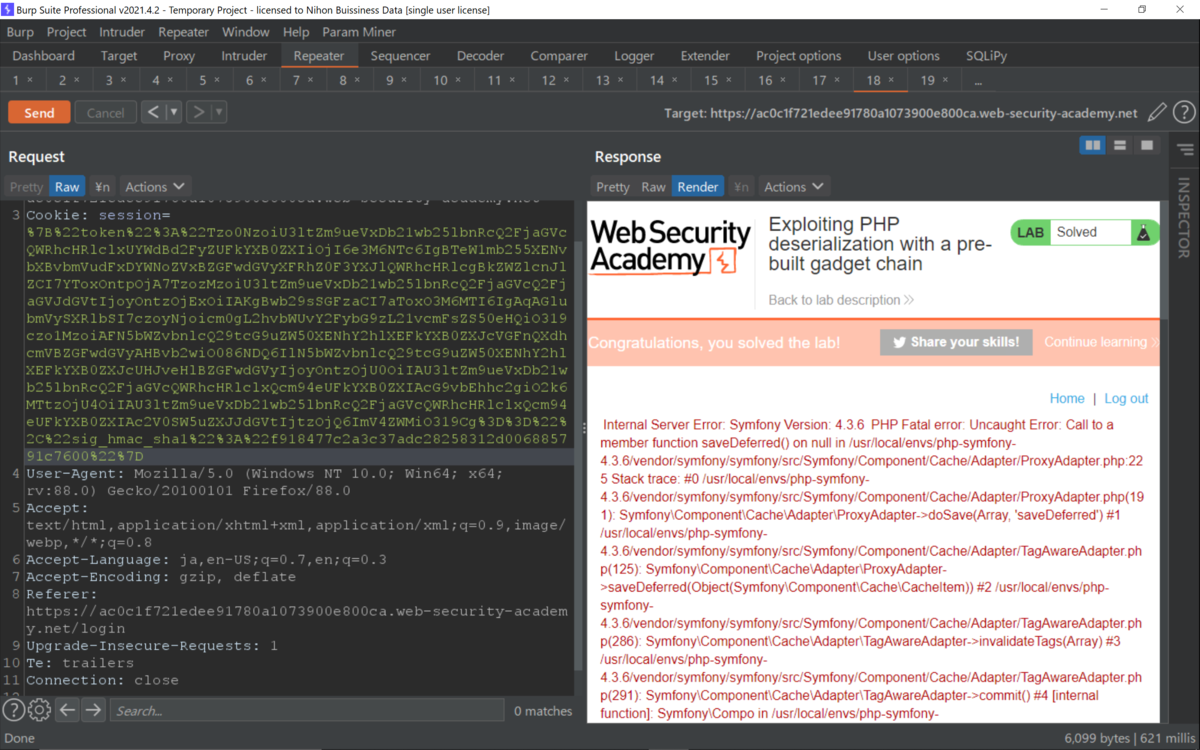The width and height of the screenshot is (1200, 750).
Task: Open the Window menu
Action: coord(246,32)
